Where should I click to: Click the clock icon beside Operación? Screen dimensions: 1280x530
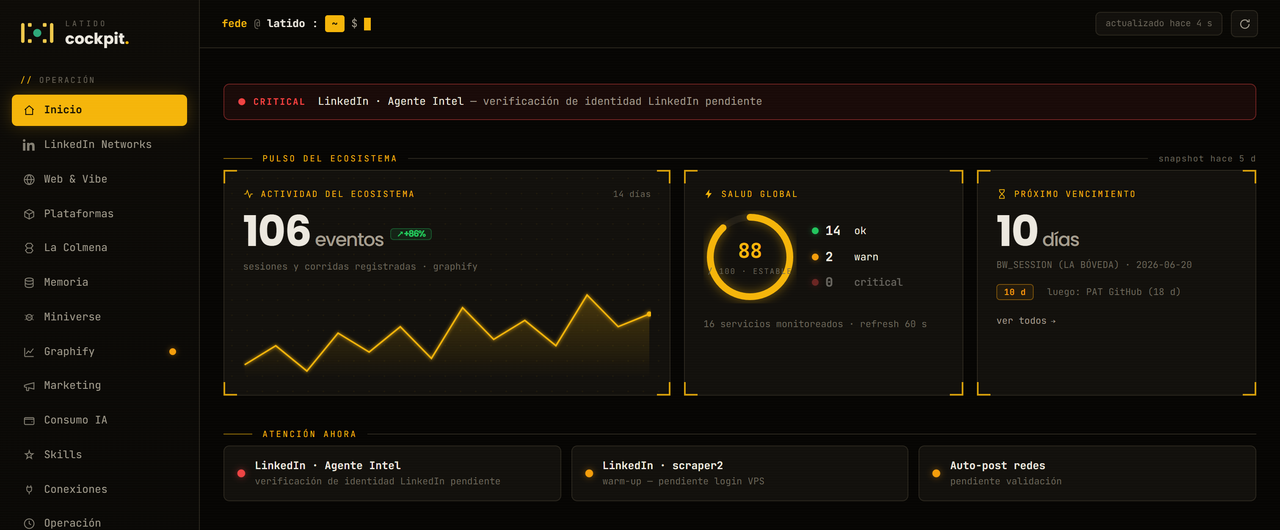point(29,523)
